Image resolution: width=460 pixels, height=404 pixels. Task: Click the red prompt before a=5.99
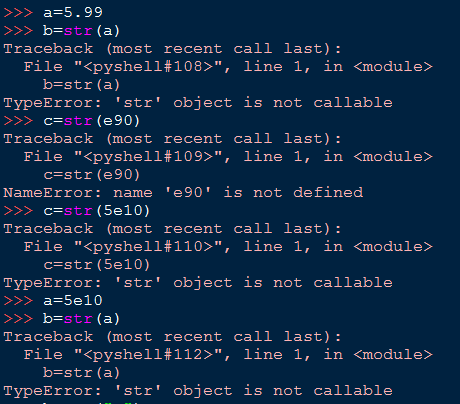pos(18,13)
